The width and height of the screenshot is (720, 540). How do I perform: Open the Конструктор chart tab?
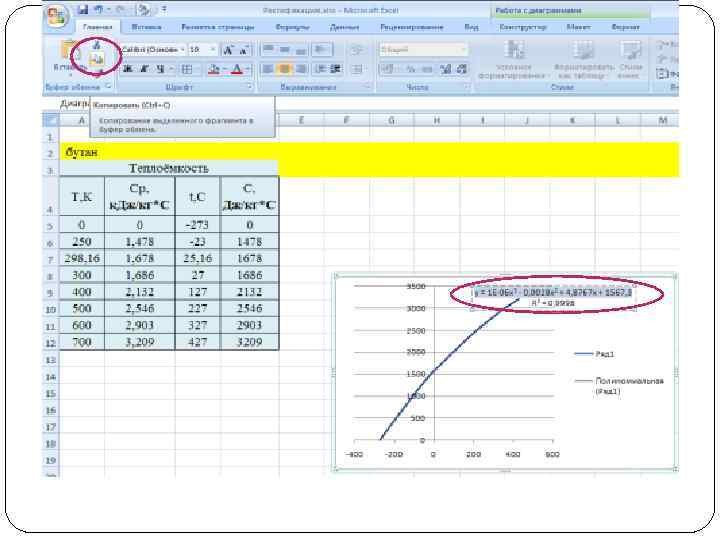(523, 27)
